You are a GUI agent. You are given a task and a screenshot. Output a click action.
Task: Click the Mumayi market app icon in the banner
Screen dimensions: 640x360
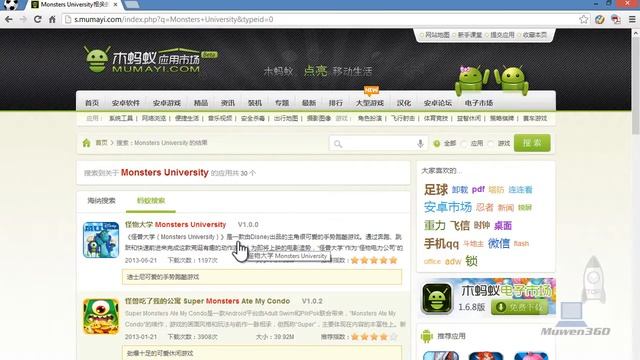pyautogui.click(x=437, y=298)
